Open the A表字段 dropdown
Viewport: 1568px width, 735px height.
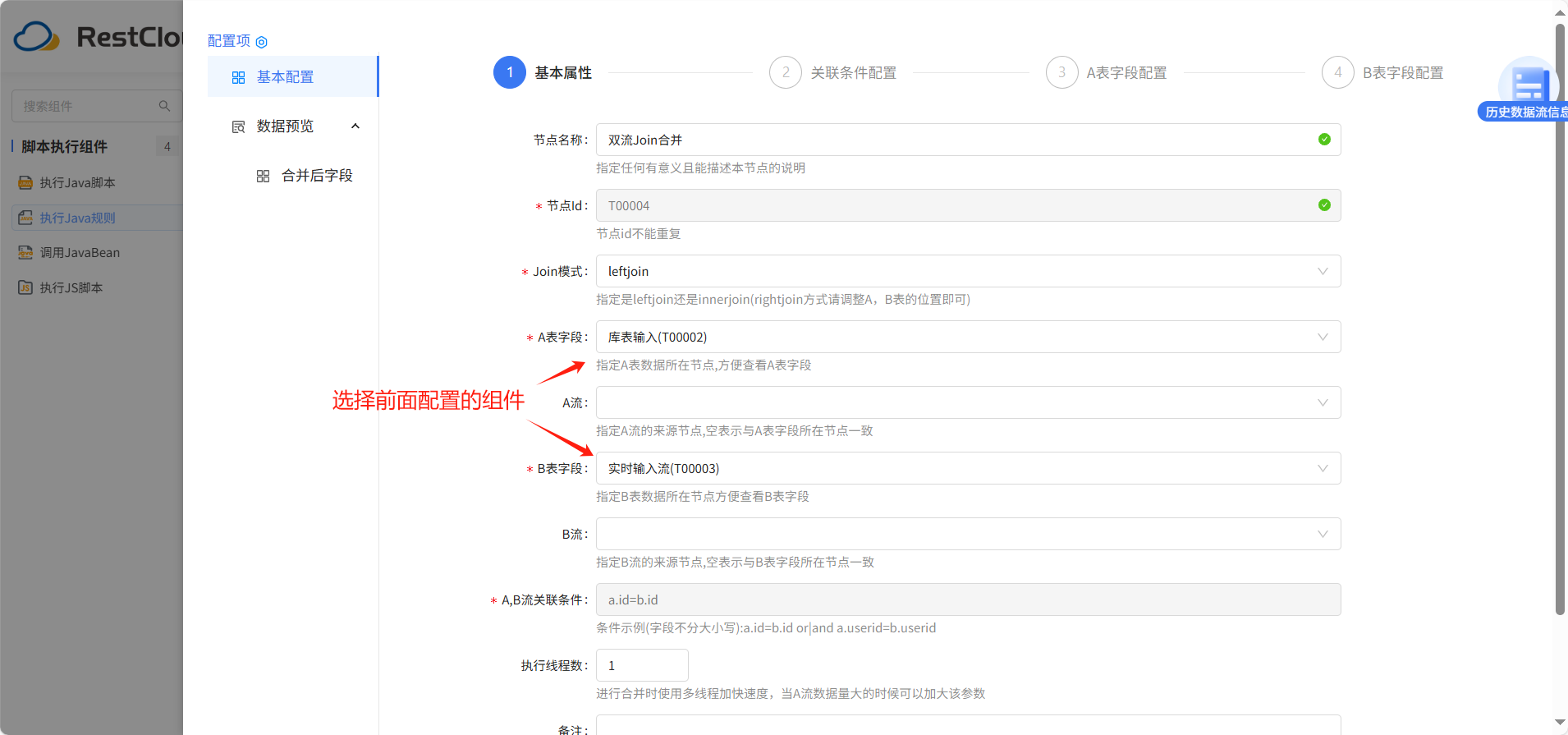point(969,337)
